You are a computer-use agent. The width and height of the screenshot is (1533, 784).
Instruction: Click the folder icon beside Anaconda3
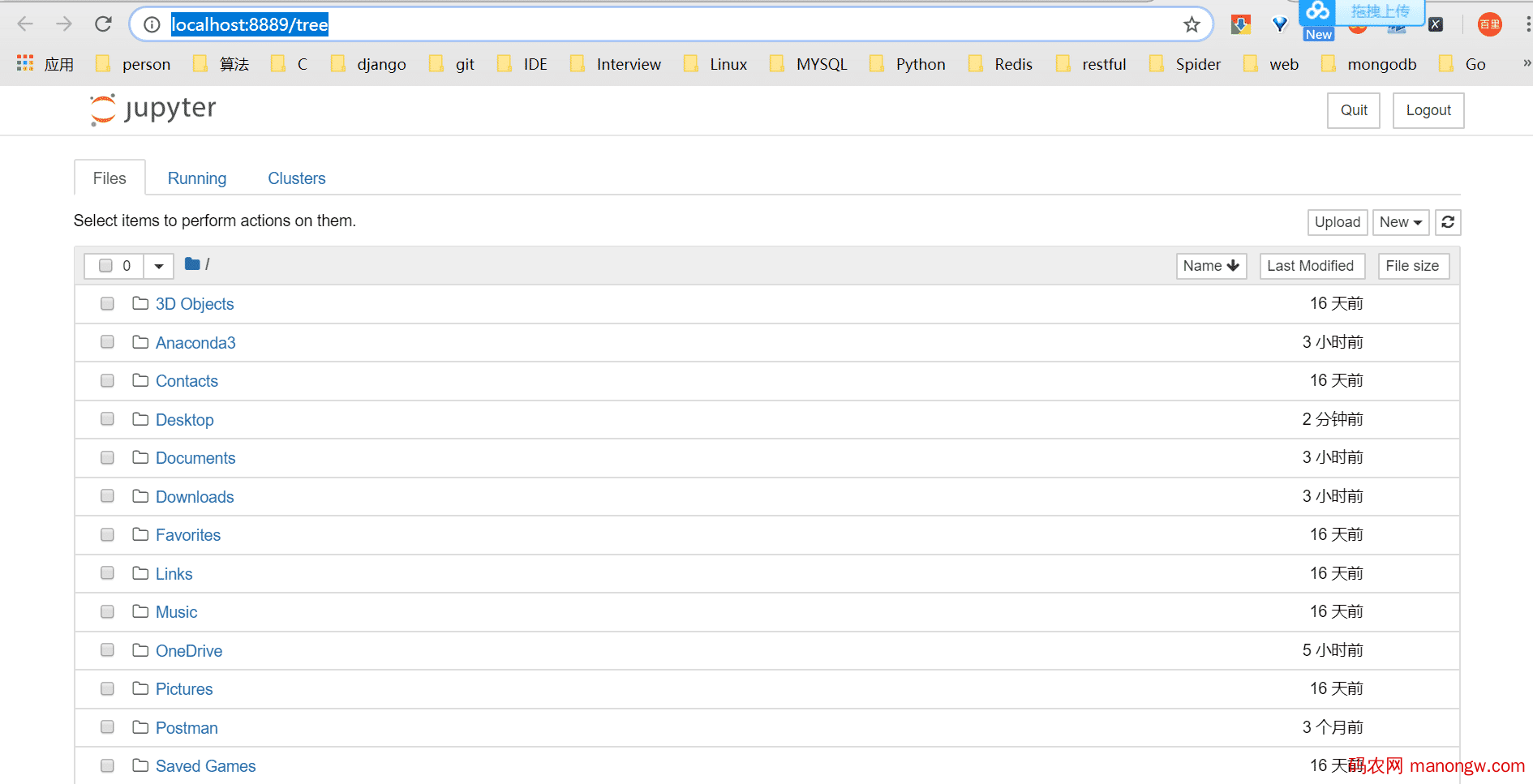coord(140,342)
